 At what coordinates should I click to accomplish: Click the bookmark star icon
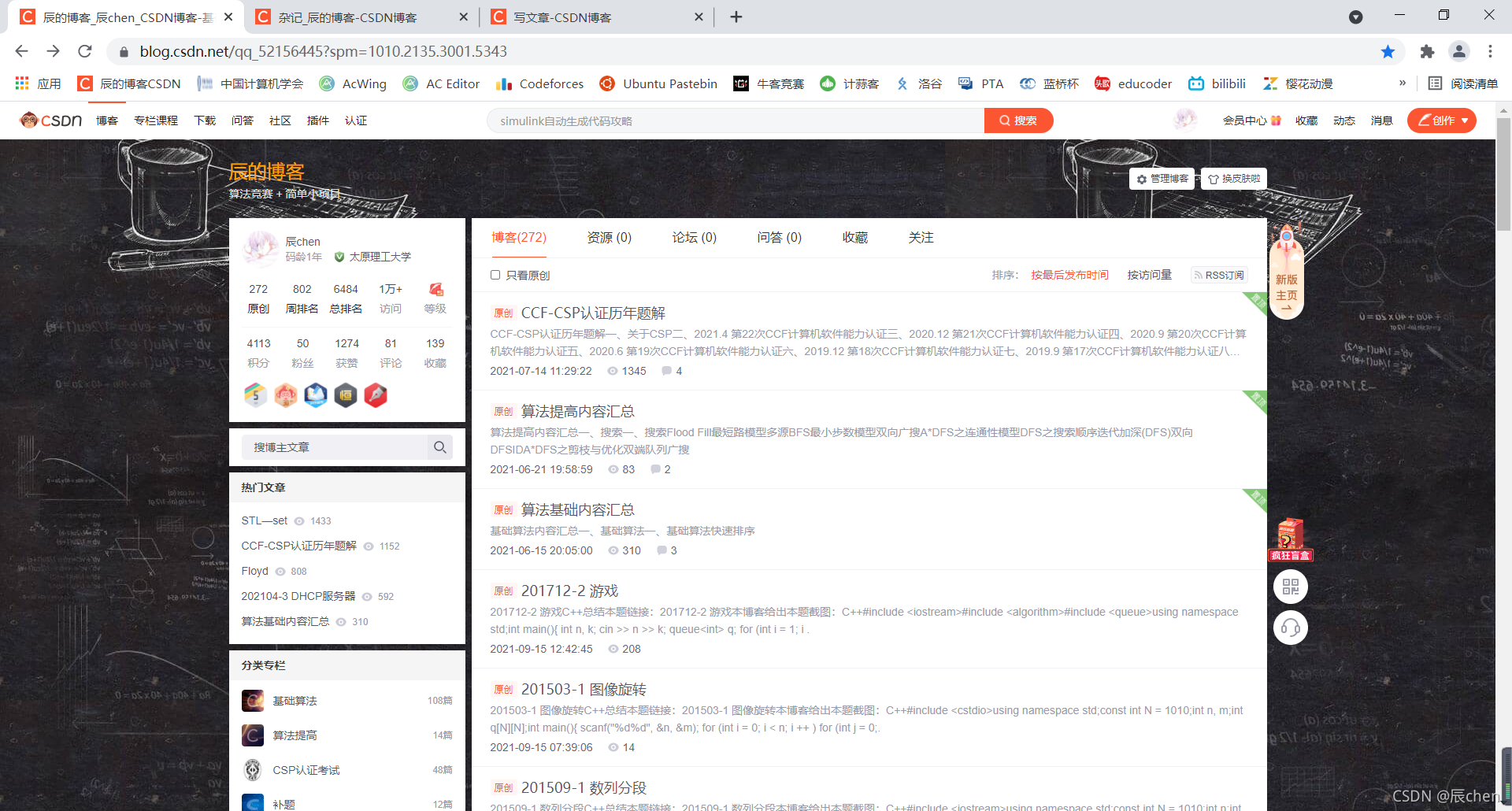pyautogui.click(x=1388, y=51)
